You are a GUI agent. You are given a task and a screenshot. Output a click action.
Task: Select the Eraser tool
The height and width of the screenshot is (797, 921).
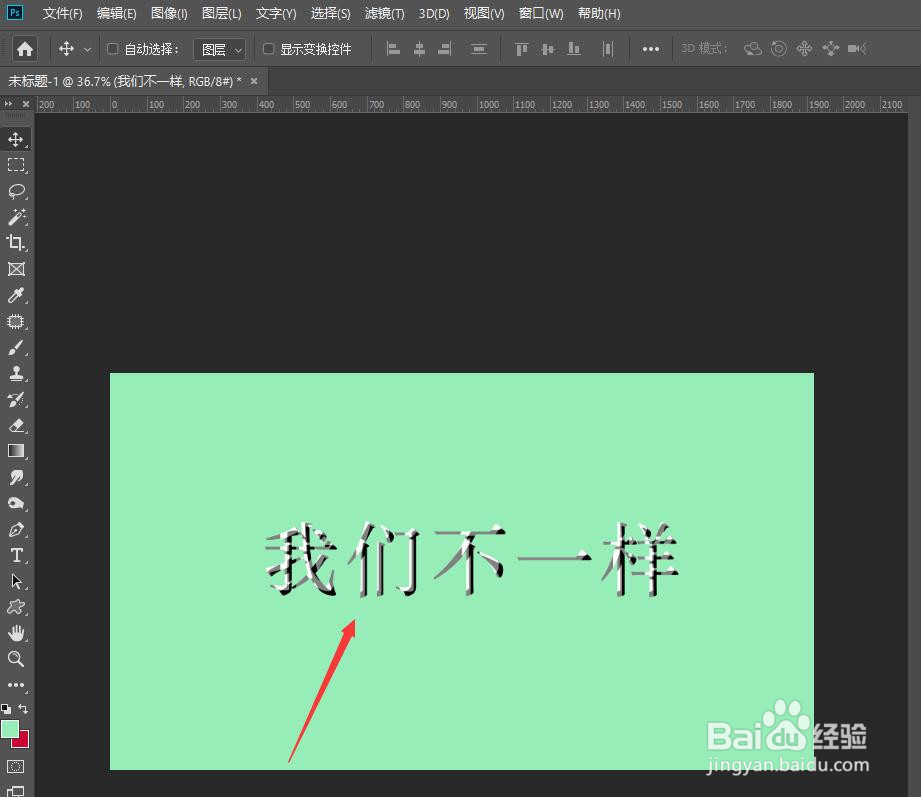[16, 425]
